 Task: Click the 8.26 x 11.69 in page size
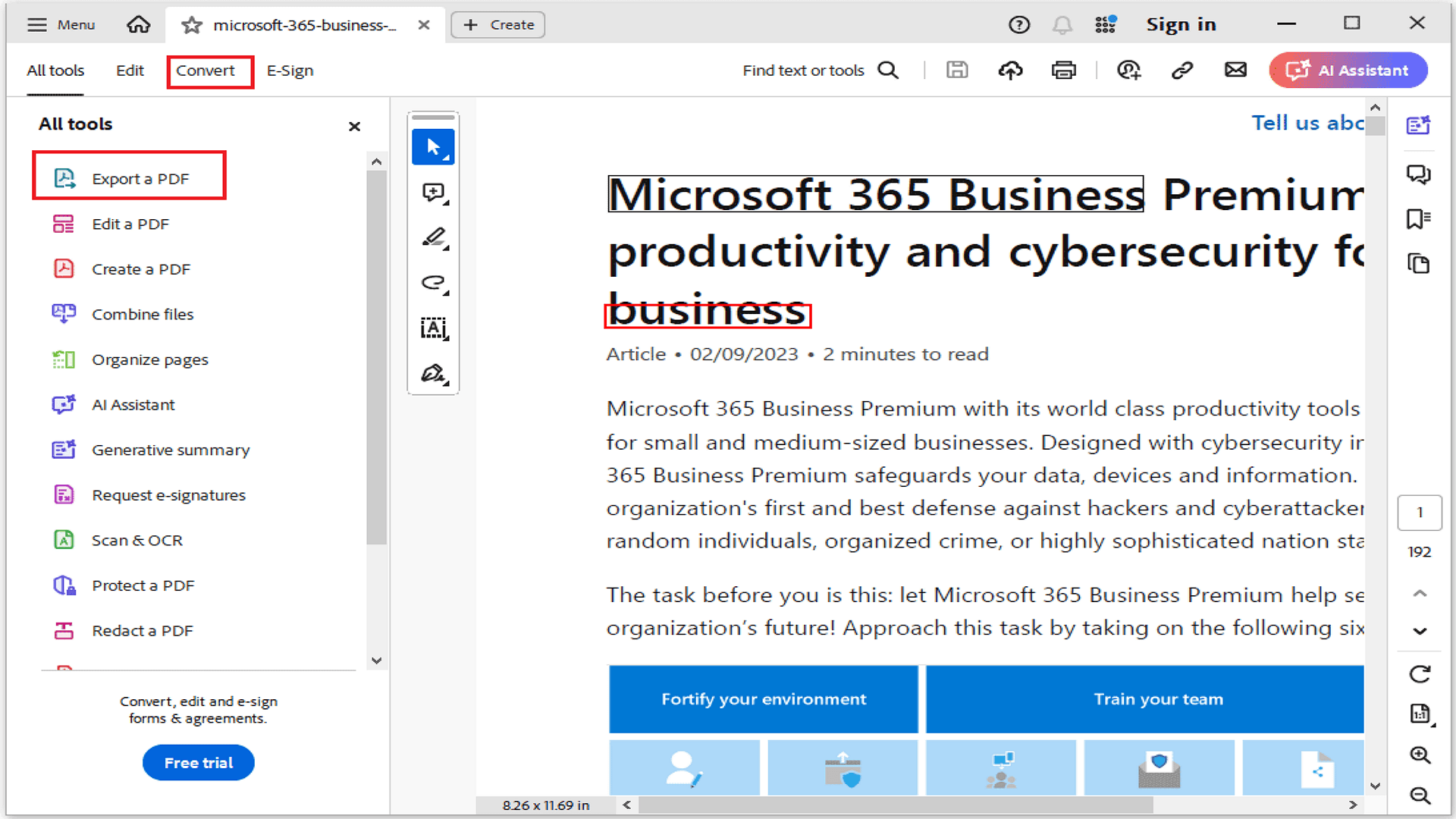click(x=545, y=805)
